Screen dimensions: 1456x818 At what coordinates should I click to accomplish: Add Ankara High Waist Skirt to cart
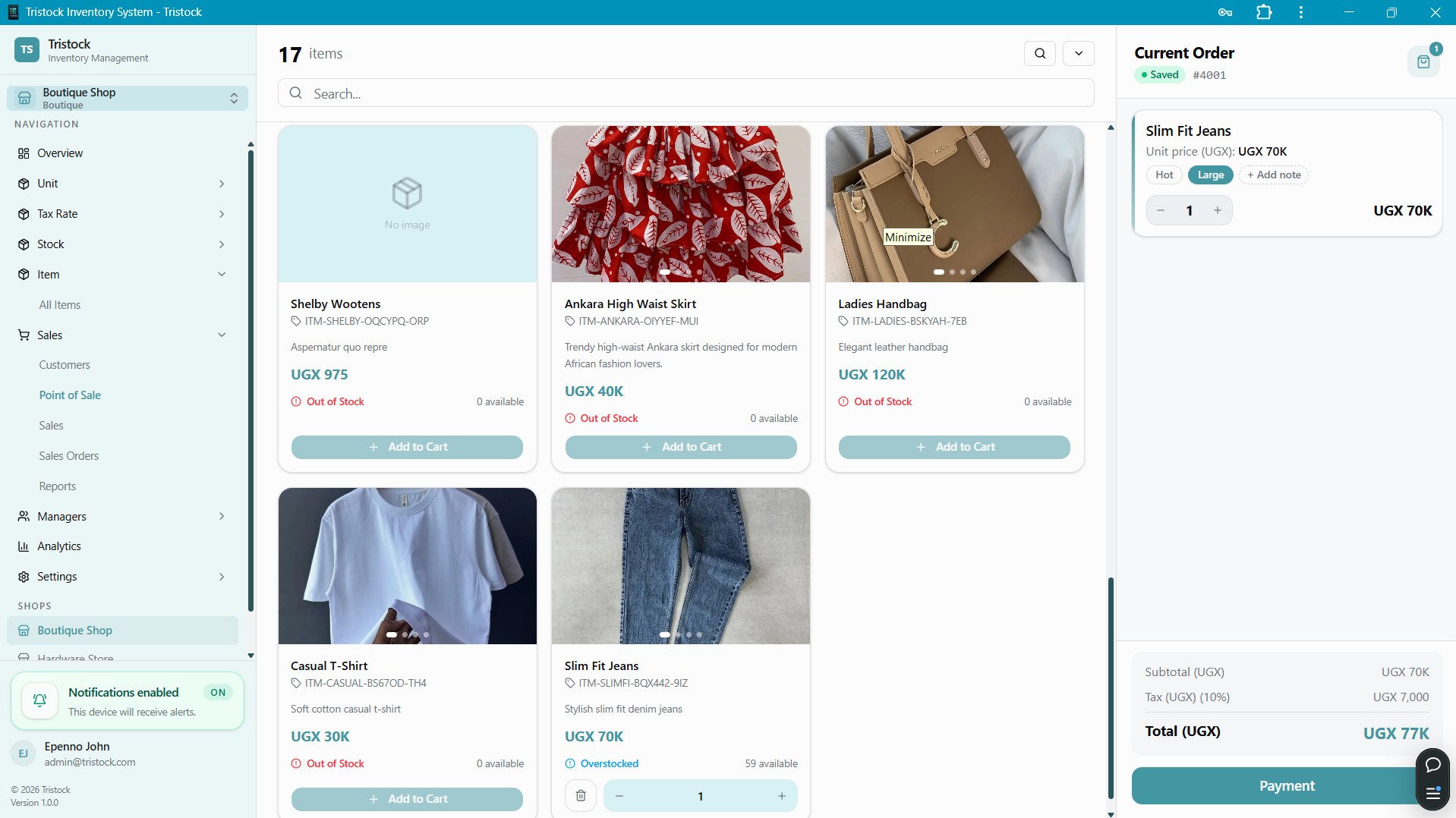pyautogui.click(x=681, y=447)
